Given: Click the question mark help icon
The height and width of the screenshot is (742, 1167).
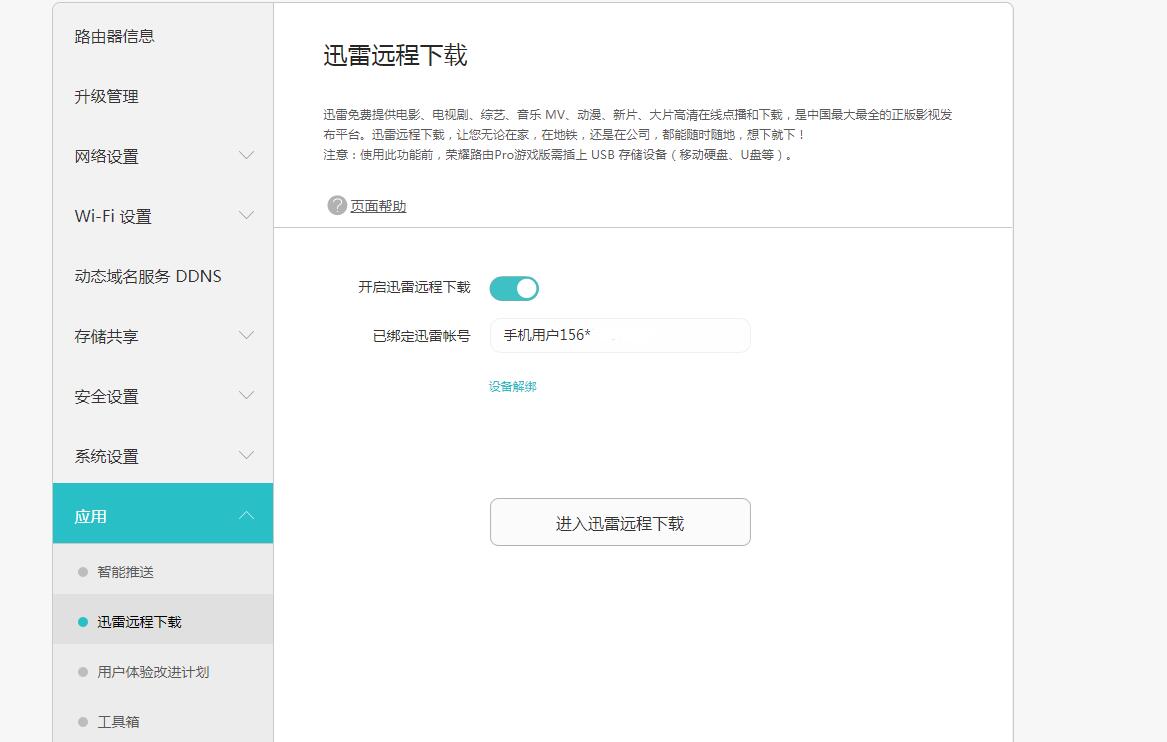Looking at the screenshot, I should (337, 205).
